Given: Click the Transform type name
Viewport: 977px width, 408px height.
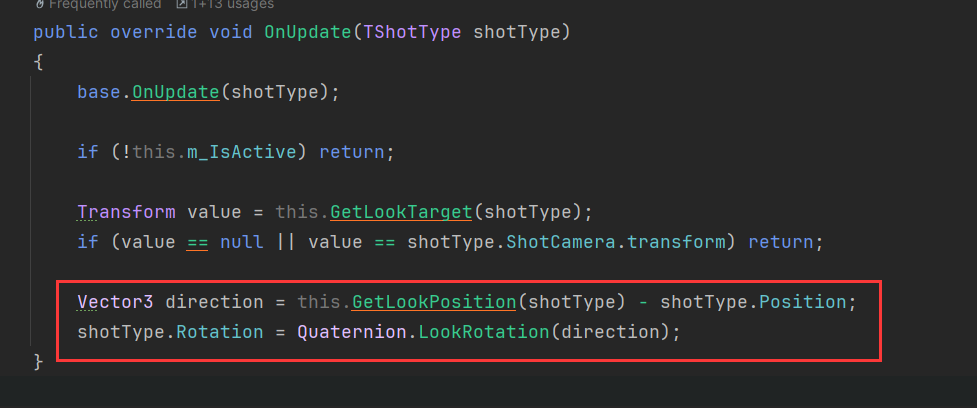Looking at the screenshot, I should pyautogui.click(x=126, y=212).
